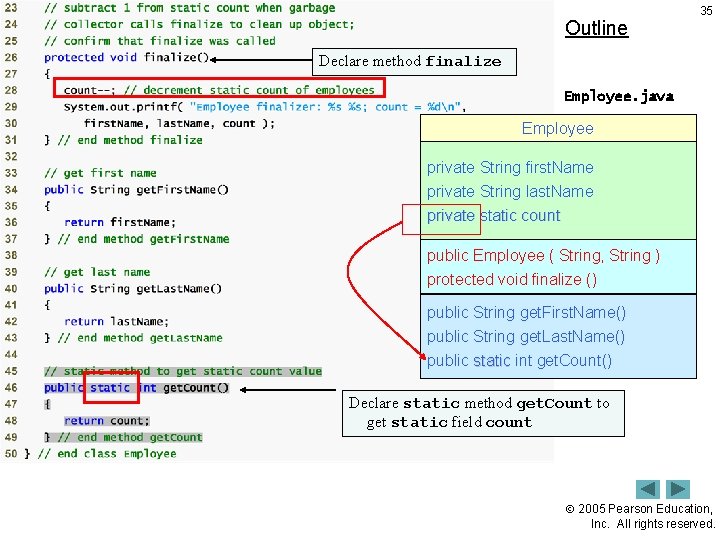Go to the previous slide arrow
The height and width of the screenshot is (540, 720).
click(647, 489)
